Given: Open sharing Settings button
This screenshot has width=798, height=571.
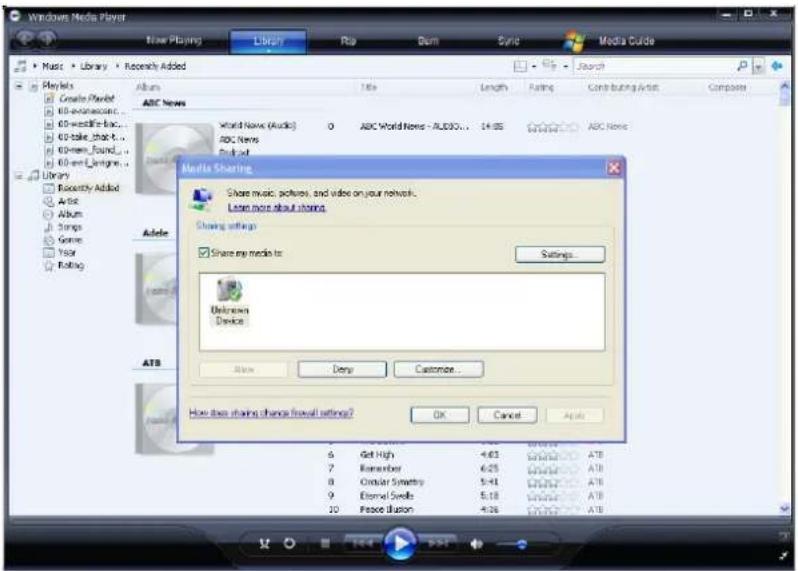Looking at the screenshot, I should [x=560, y=254].
